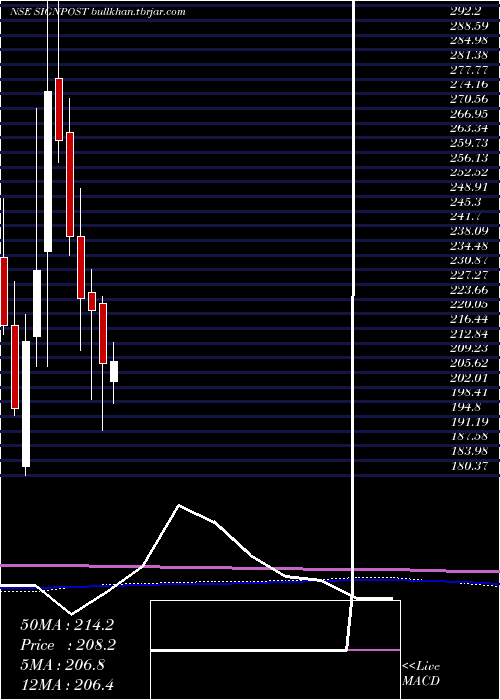Select the 281.38 price level label
The height and width of the screenshot is (700, 500).
(x=469, y=56)
